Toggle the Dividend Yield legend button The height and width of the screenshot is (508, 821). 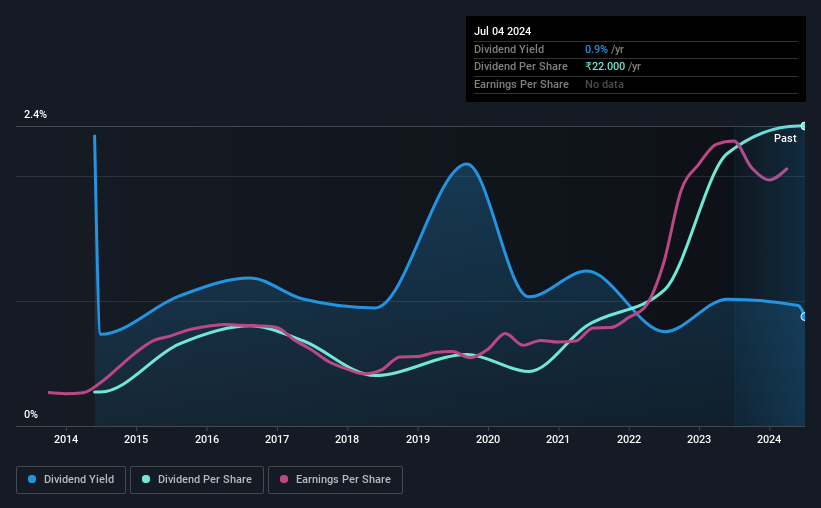[x=71, y=480]
